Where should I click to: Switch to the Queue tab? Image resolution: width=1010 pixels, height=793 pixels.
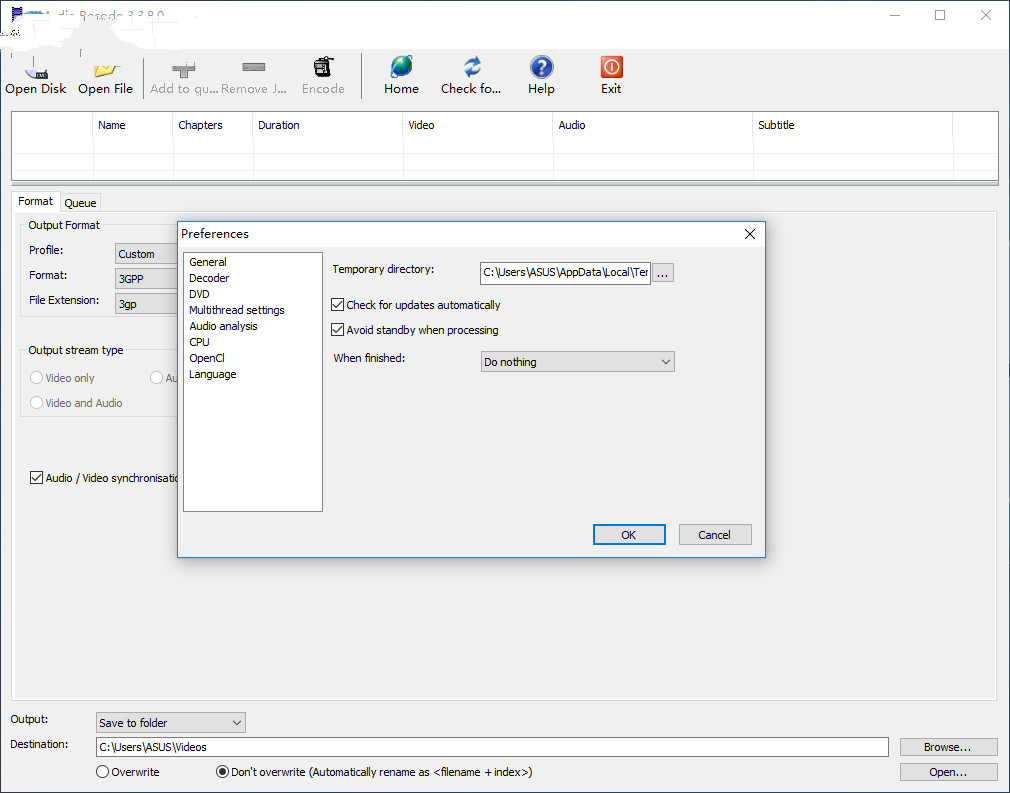point(80,203)
